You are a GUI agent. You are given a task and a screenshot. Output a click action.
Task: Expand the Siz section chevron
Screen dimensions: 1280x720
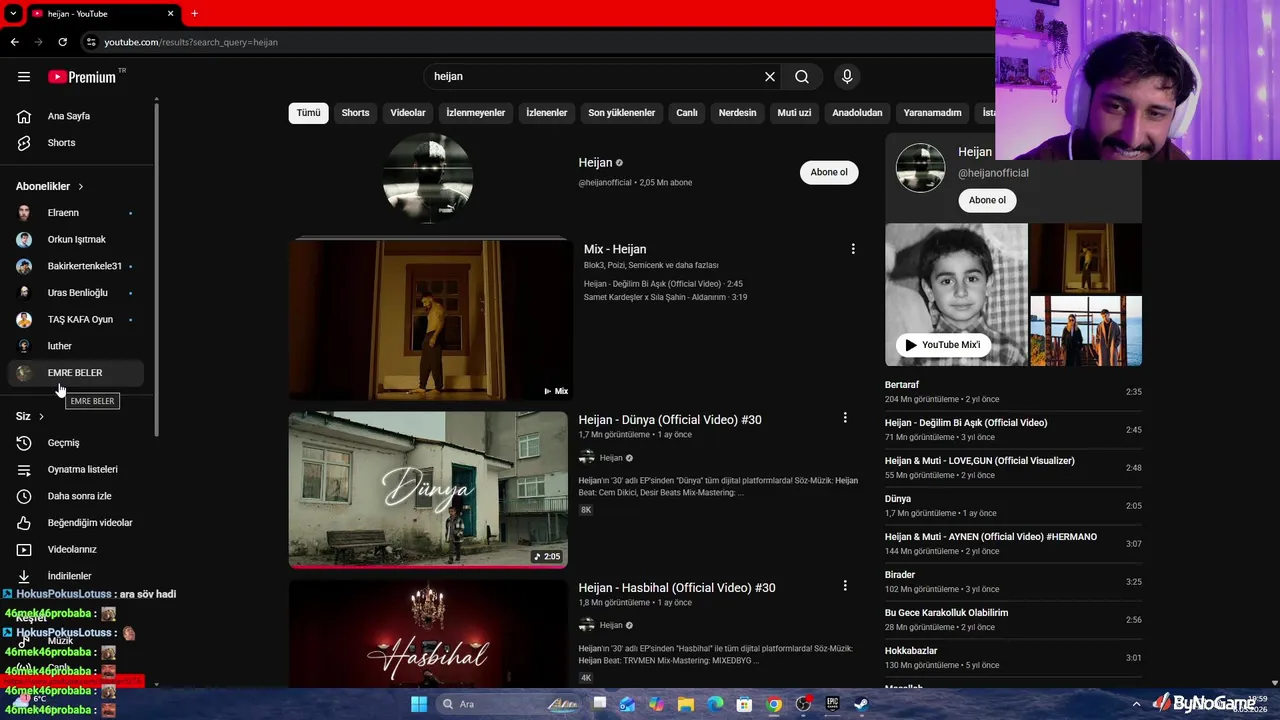click(x=41, y=416)
